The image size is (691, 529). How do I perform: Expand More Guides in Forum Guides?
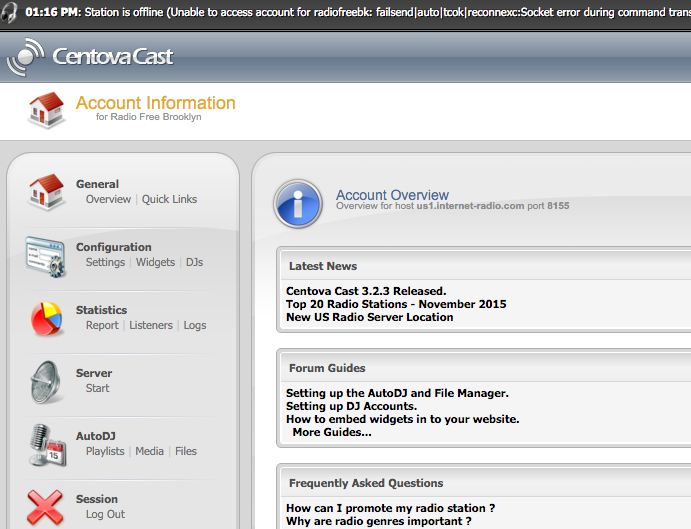point(331,432)
